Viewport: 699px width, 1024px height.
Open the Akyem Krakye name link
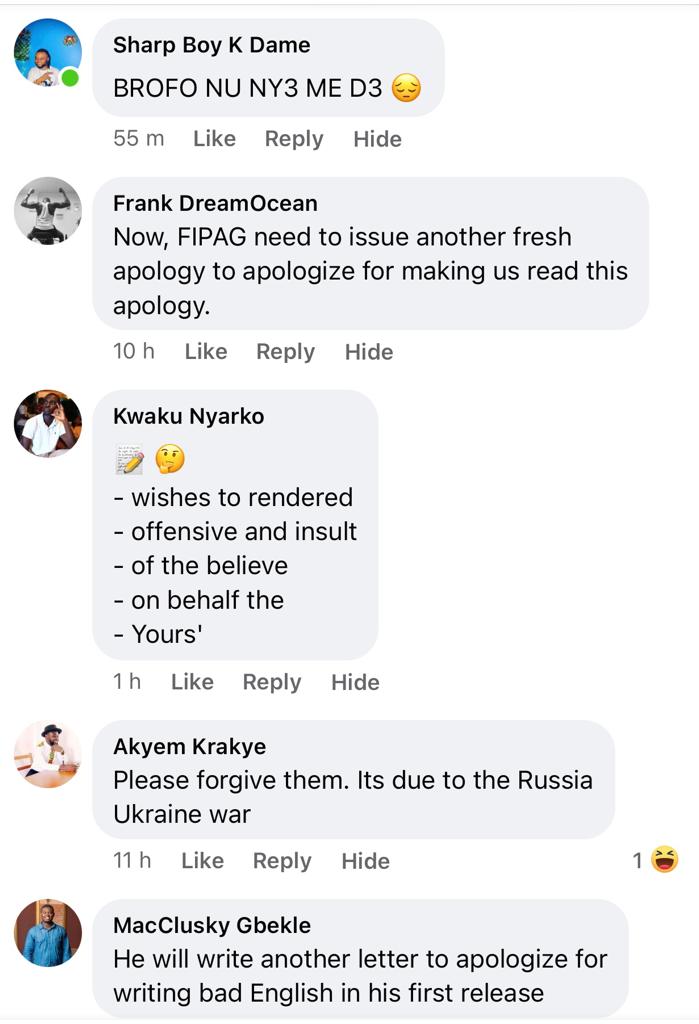click(x=189, y=746)
